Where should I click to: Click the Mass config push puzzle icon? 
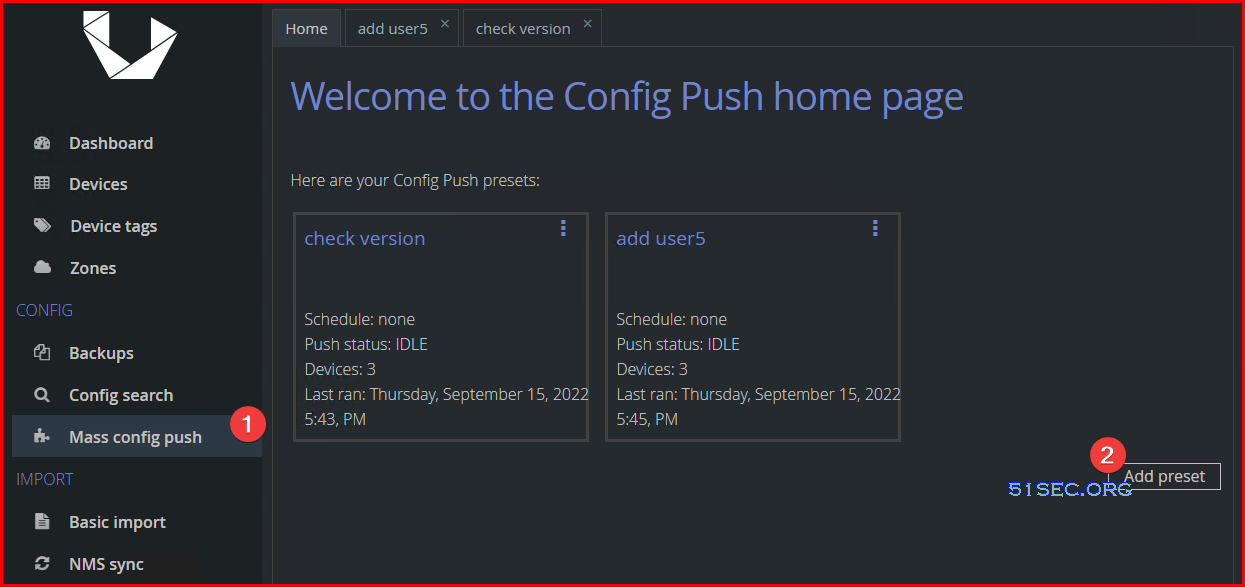click(x=42, y=437)
